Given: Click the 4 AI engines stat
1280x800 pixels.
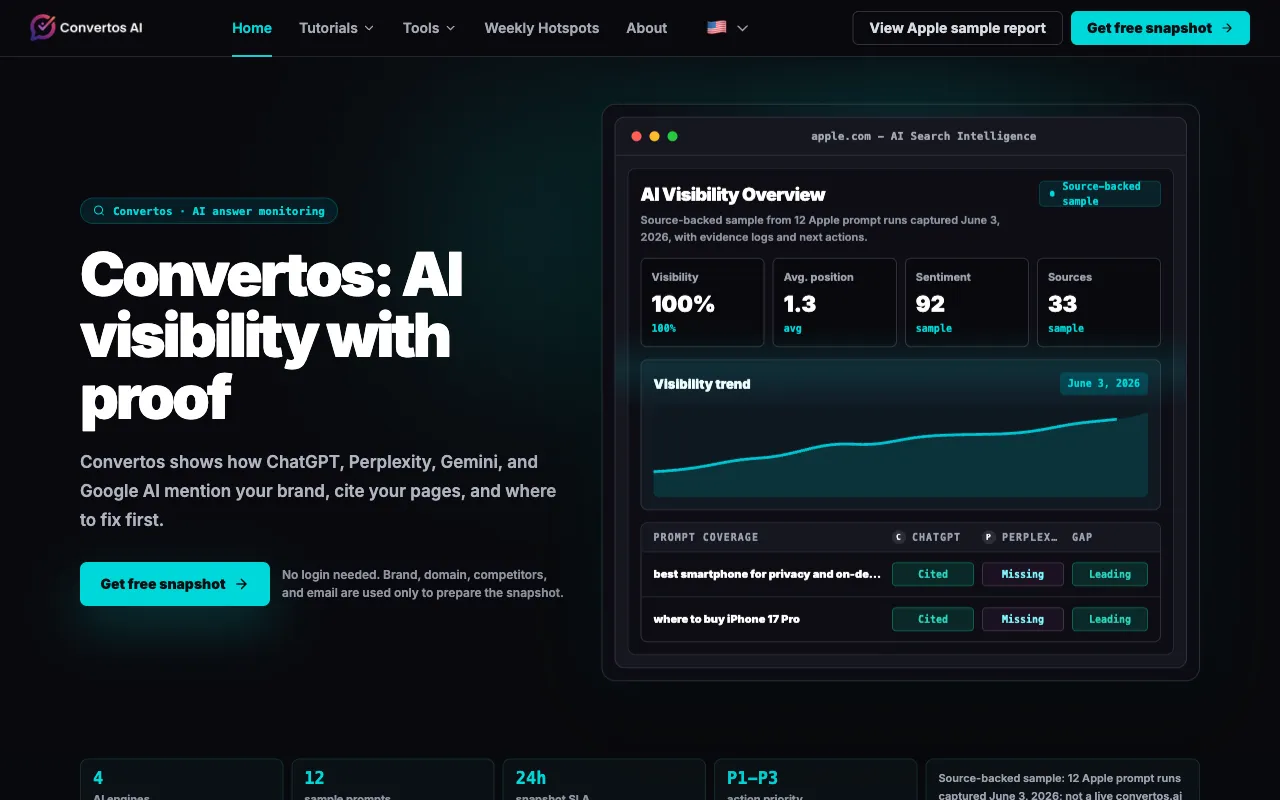Looking at the screenshot, I should [181, 779].
